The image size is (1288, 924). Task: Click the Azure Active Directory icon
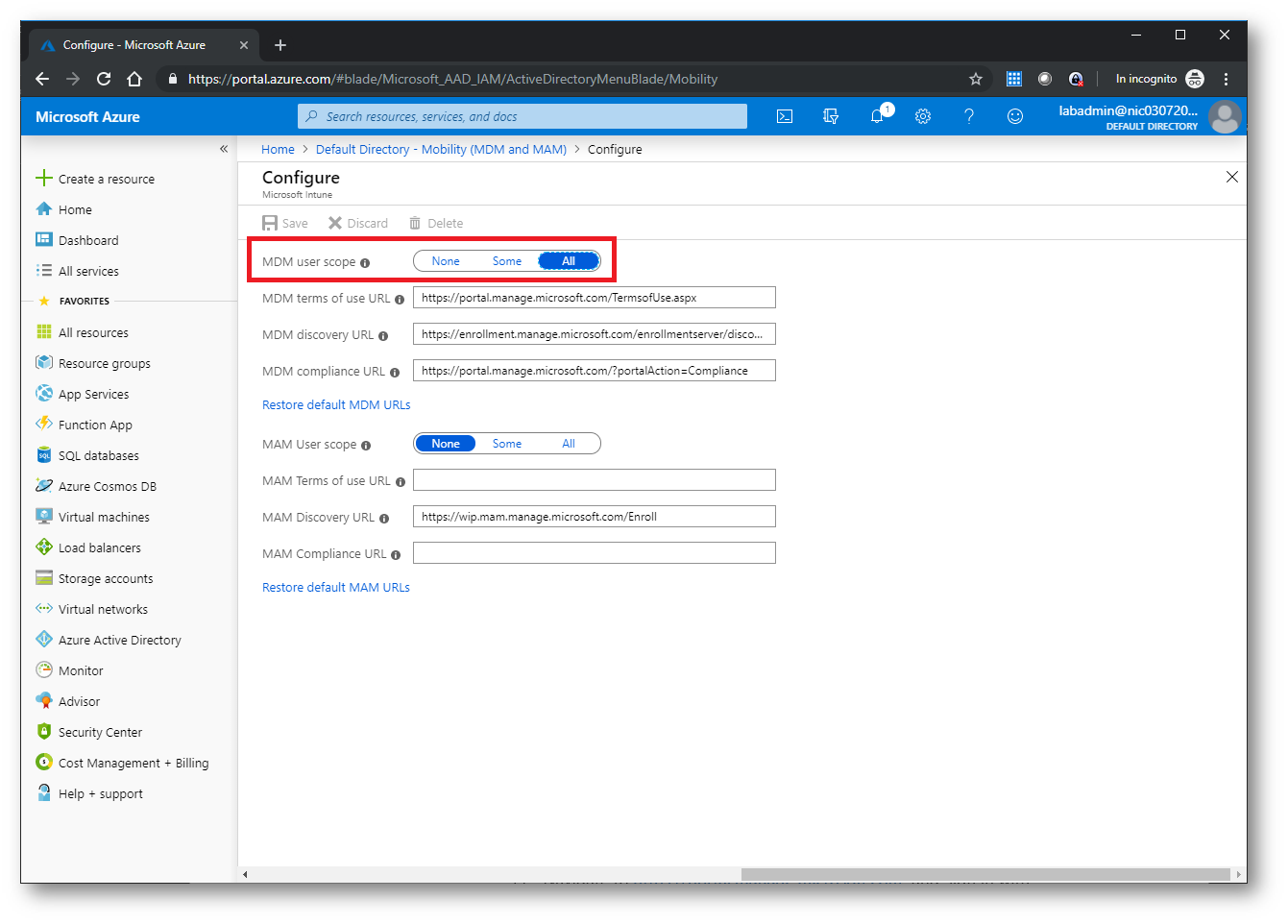coord(43,640)
